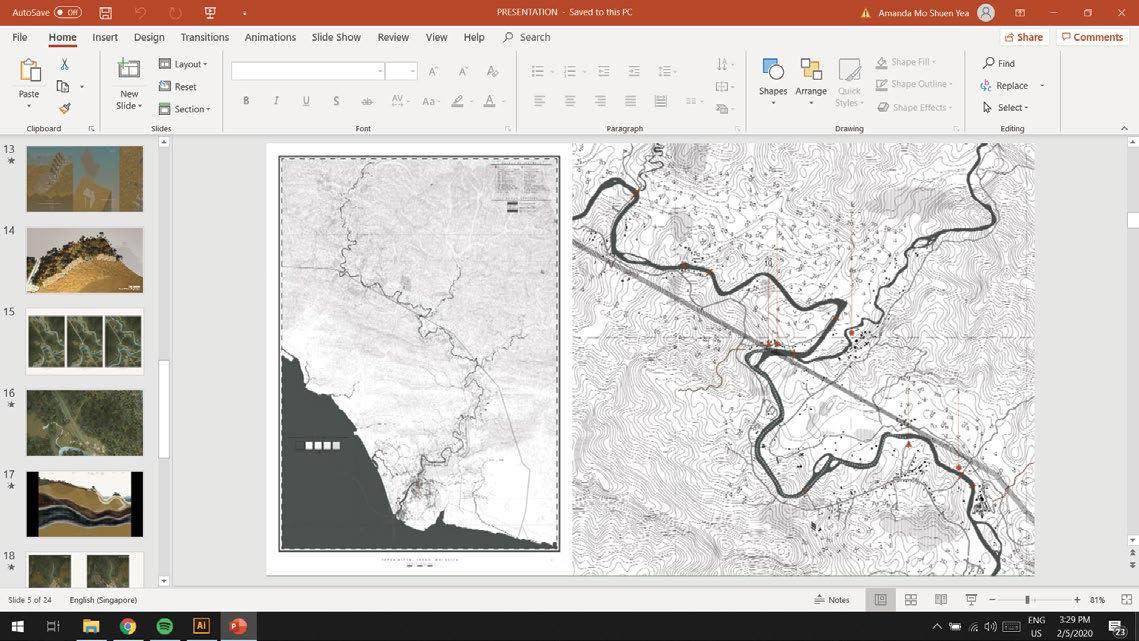
Task: Click the Share button
Action: 1024,37
